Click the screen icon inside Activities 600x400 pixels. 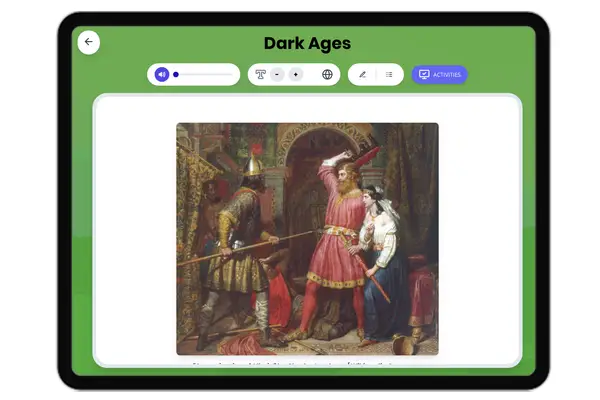424,74
